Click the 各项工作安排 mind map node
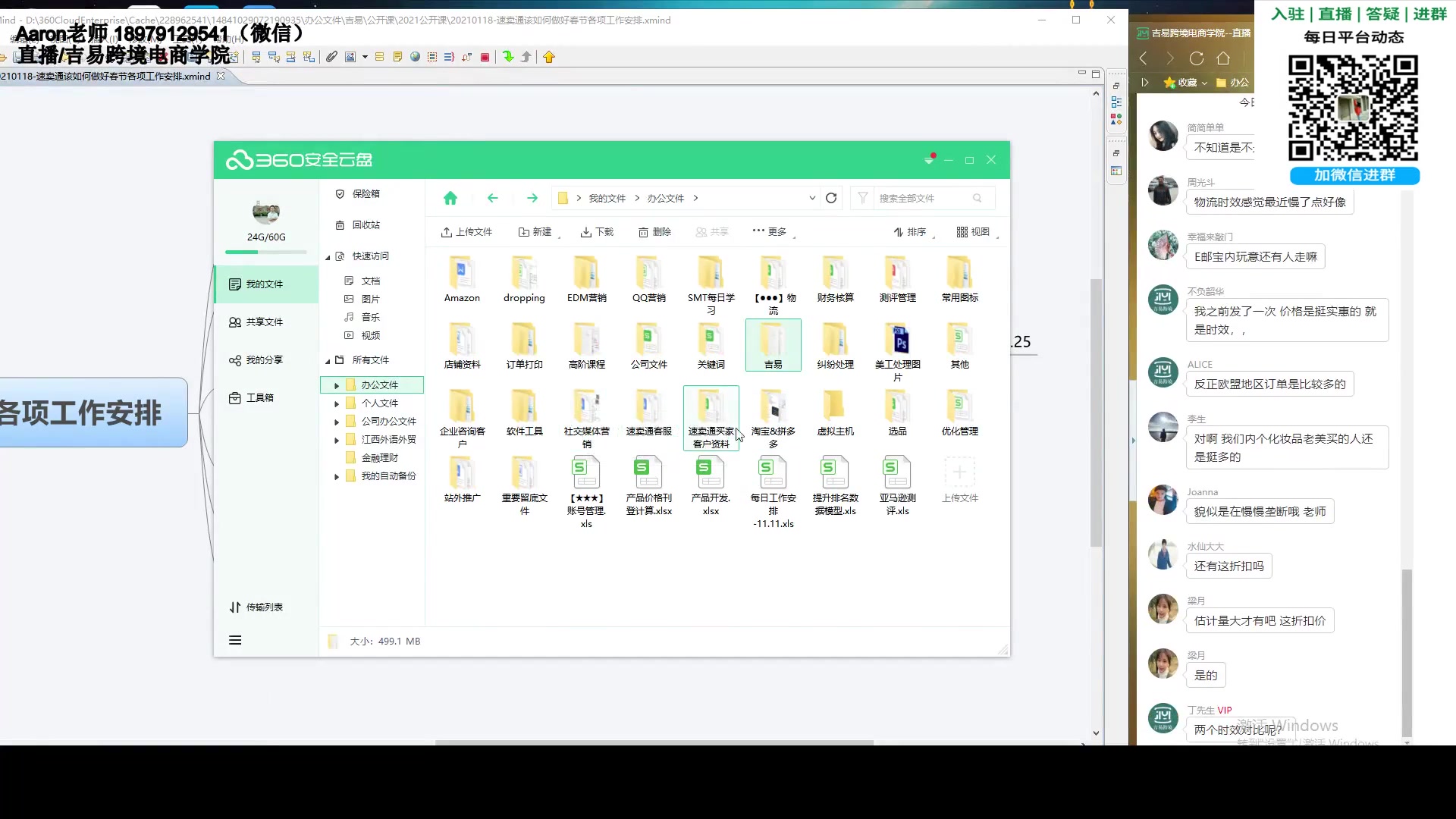This screenshot has width=1456, height=819. pyautogui.click(x=93, y=413)
